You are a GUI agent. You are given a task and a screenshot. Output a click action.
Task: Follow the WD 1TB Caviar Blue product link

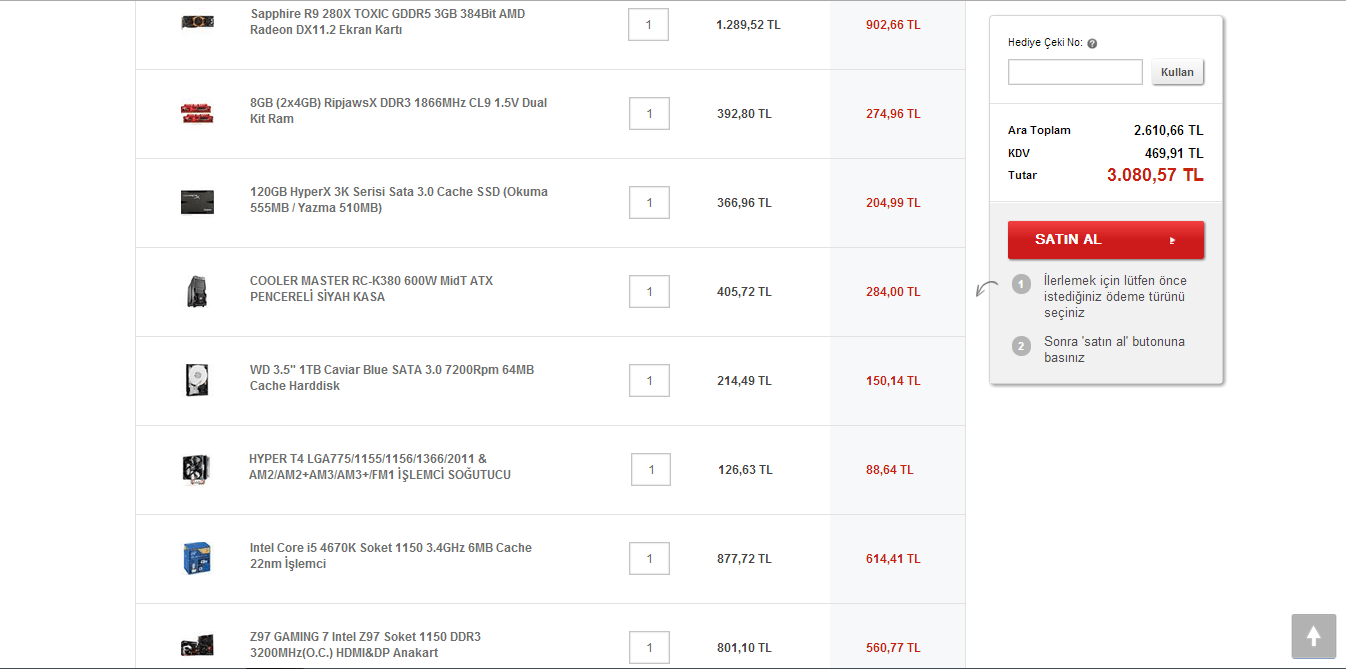click(x=392, y=378)
